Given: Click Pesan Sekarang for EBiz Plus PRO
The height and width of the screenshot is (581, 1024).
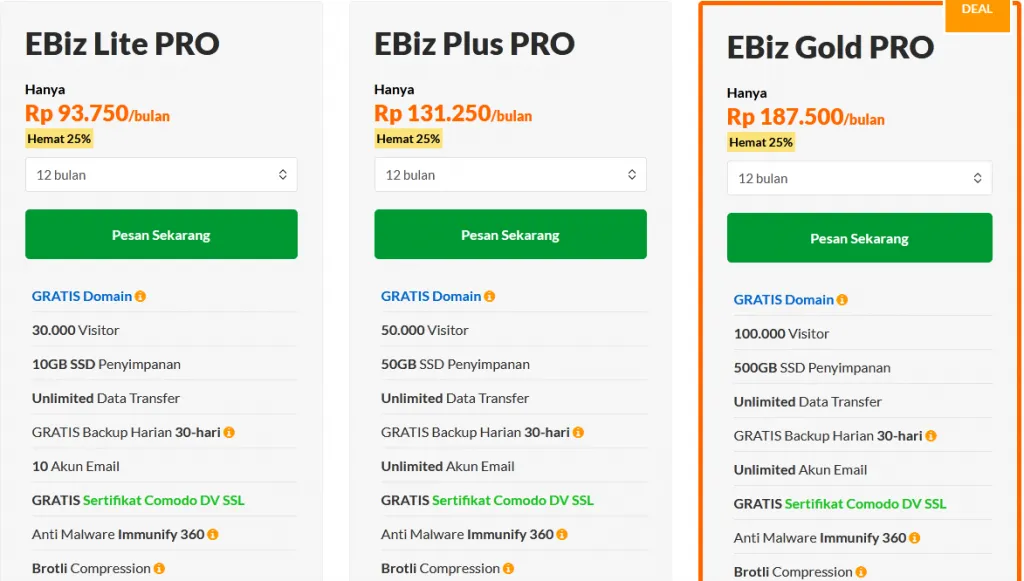Looking at the screenshot, I should 510,234.
